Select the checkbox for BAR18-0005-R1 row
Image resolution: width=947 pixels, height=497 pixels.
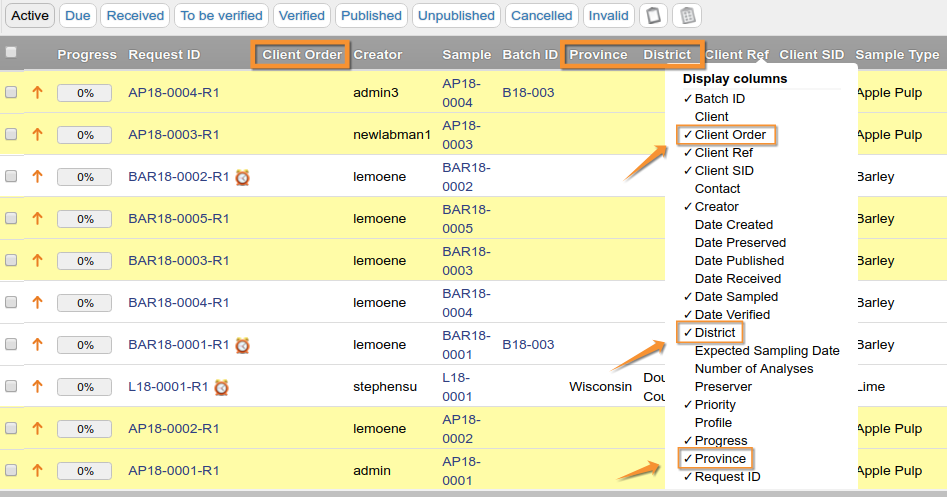click(11, 219)
